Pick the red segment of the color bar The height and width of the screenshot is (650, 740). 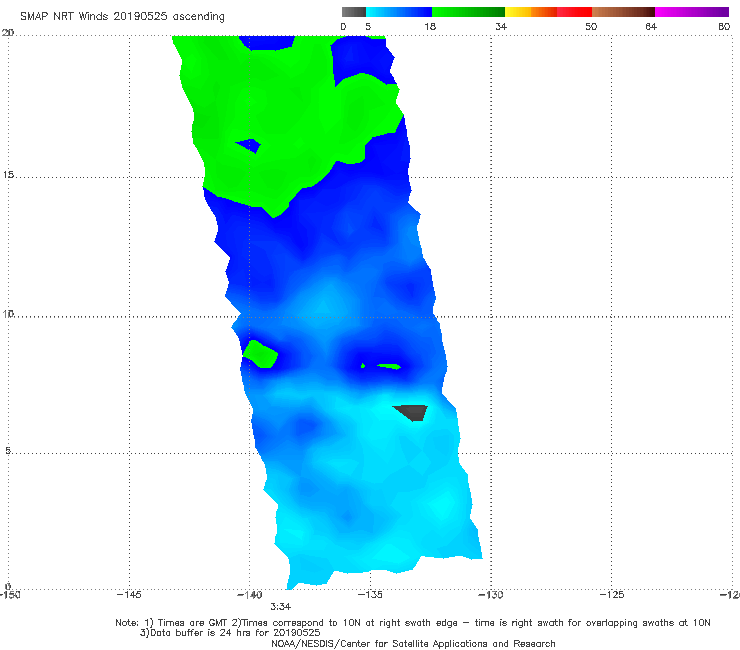click(x=574, y=12)
